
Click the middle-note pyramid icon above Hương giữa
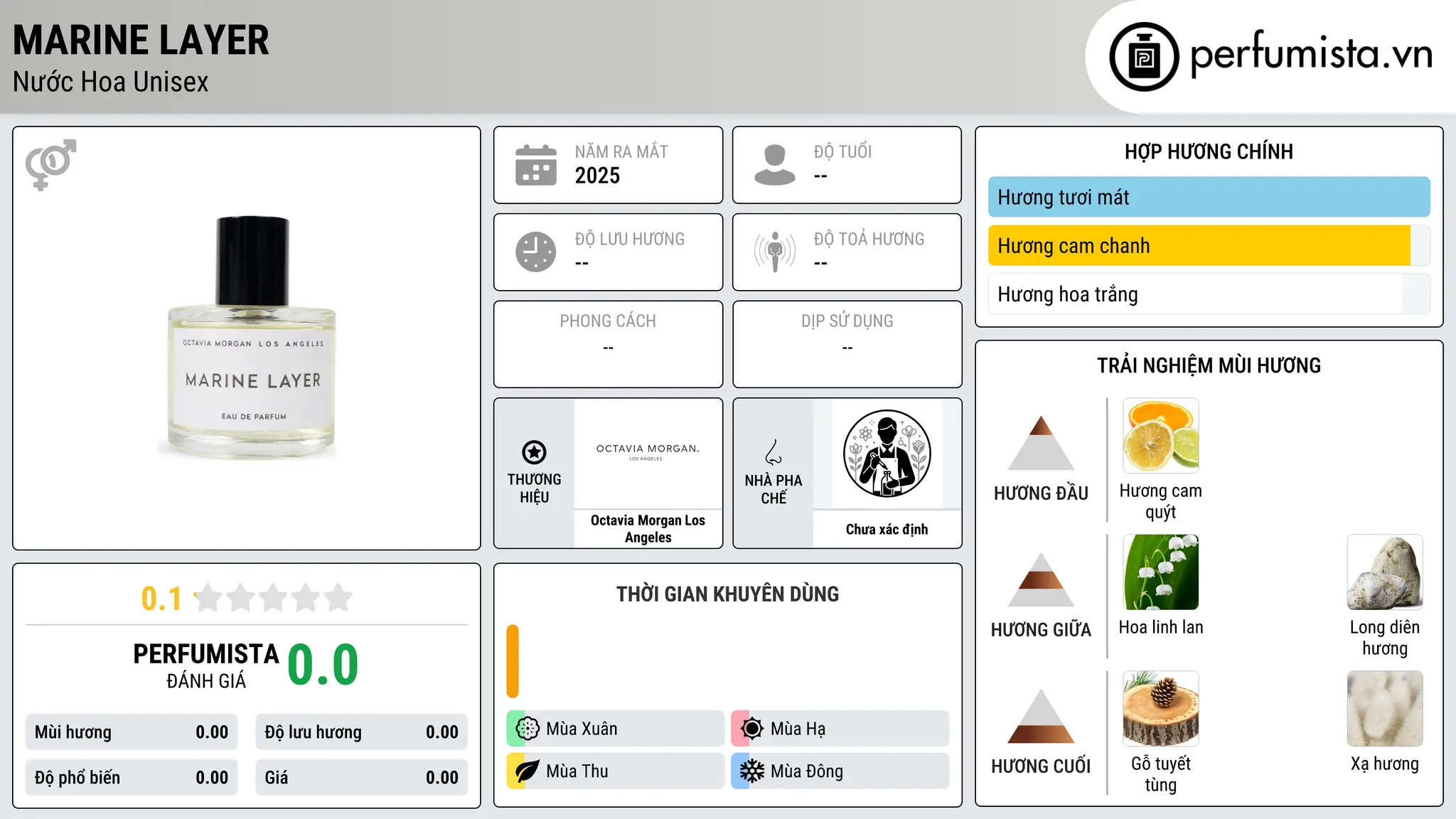point(1041,579)
